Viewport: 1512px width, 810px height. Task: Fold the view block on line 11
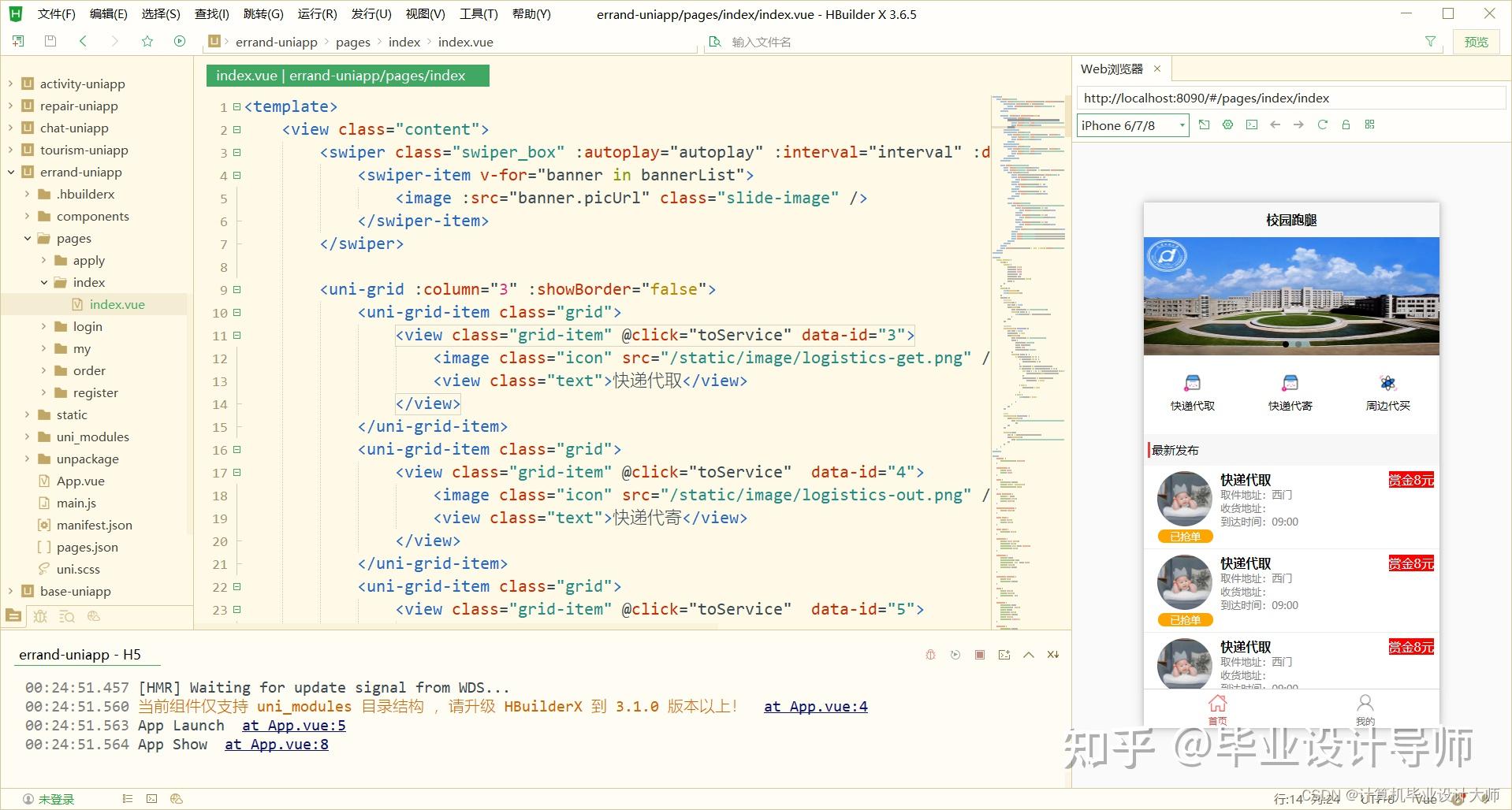pos(236,335)
